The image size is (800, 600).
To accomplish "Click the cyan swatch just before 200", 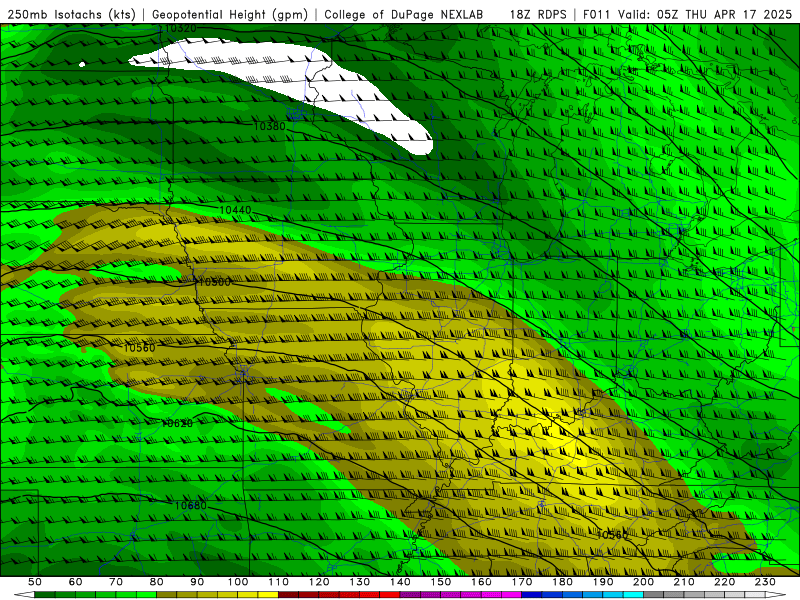I will click(x=634, y=595).
